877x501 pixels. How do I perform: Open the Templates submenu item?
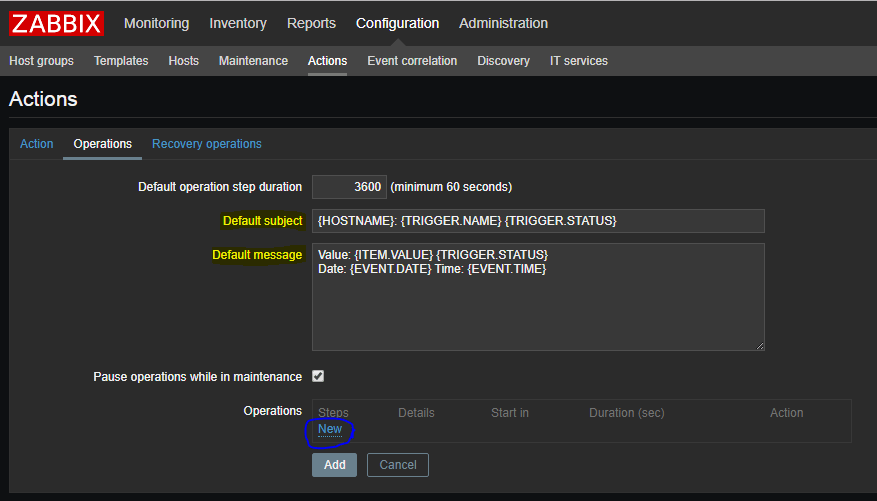pyautogui.click(x=121, y=61)
